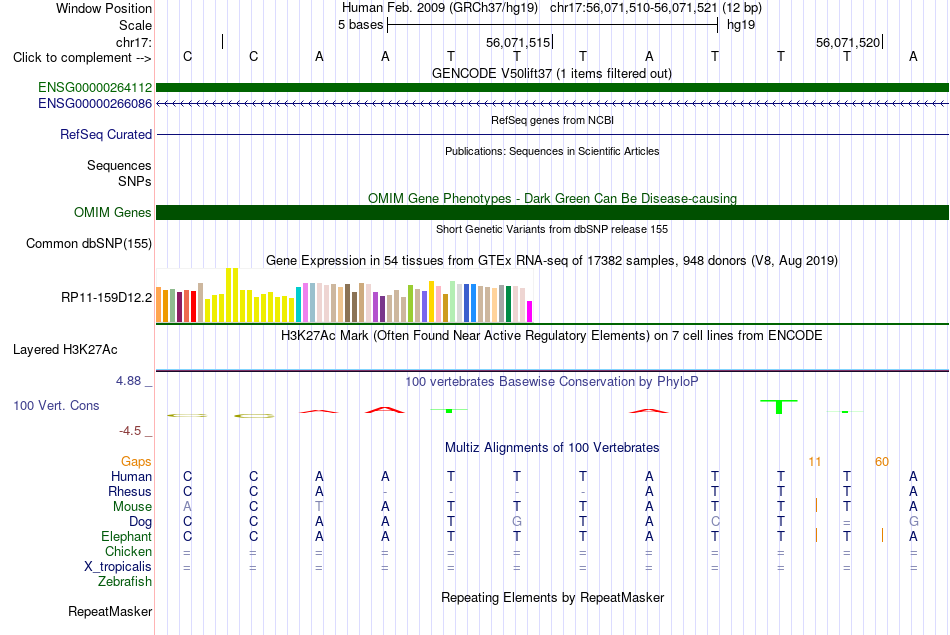Click the -4.5 PhyloP lower scale value
Image resolution: width=950 pixels, height=635 pixels.
click(x=130, y=431)
